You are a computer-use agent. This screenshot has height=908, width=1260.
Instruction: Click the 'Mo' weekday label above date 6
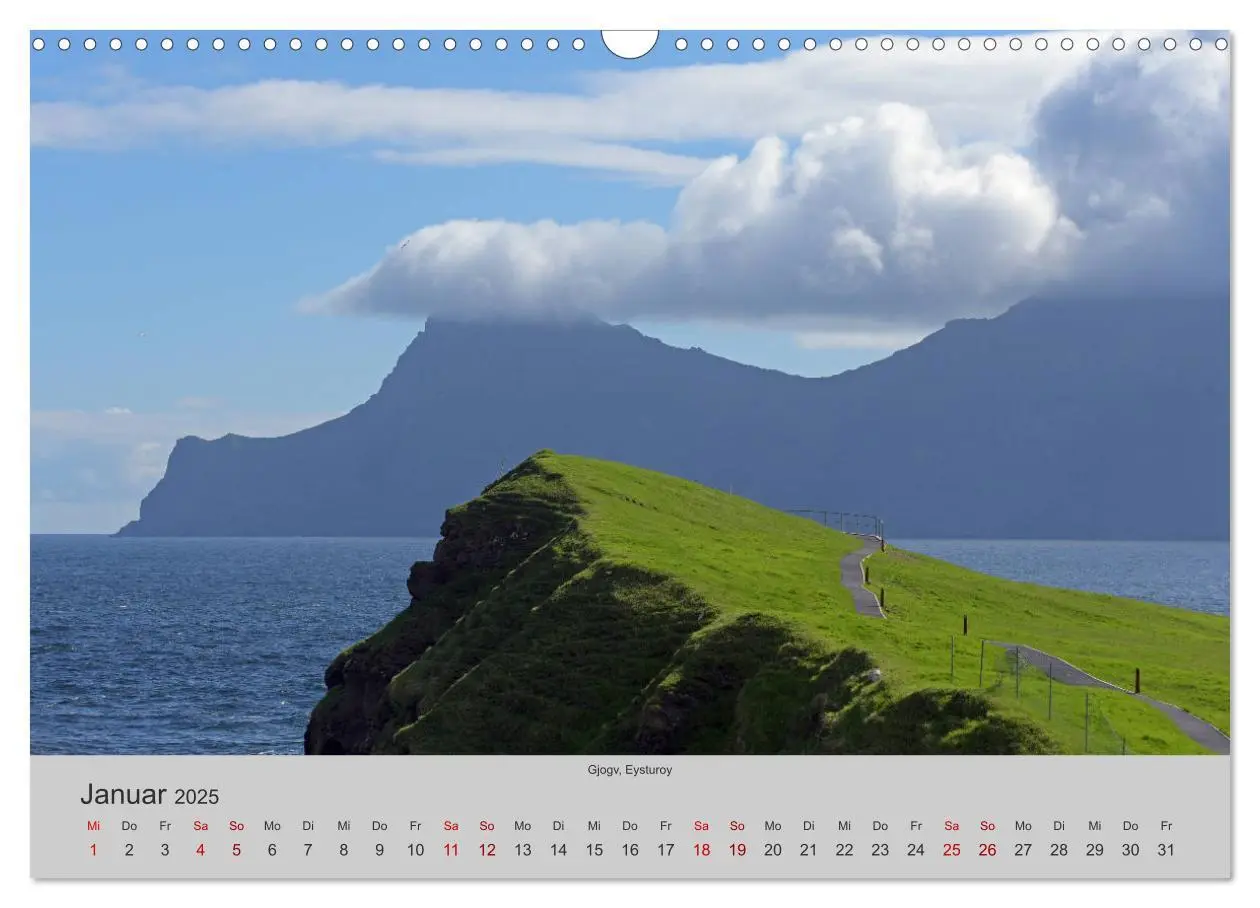point(272,826)
